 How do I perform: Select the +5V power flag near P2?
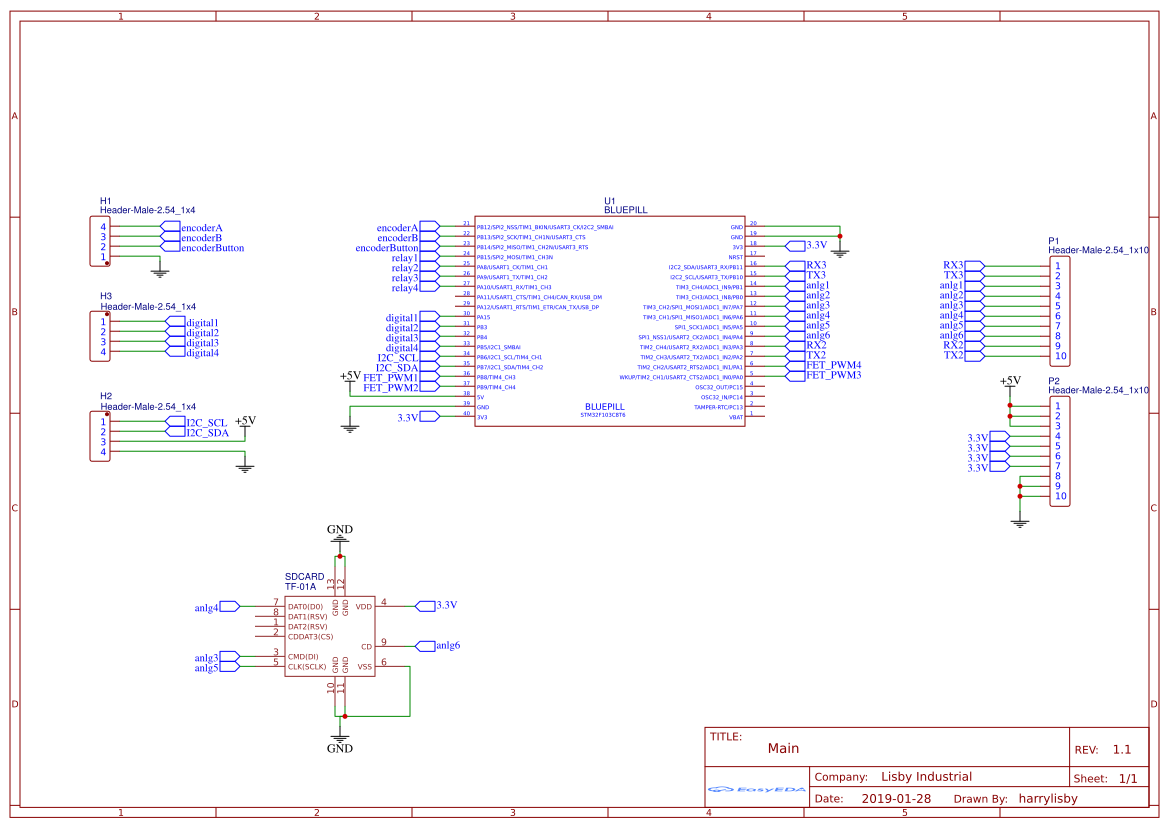point(1008,381)
